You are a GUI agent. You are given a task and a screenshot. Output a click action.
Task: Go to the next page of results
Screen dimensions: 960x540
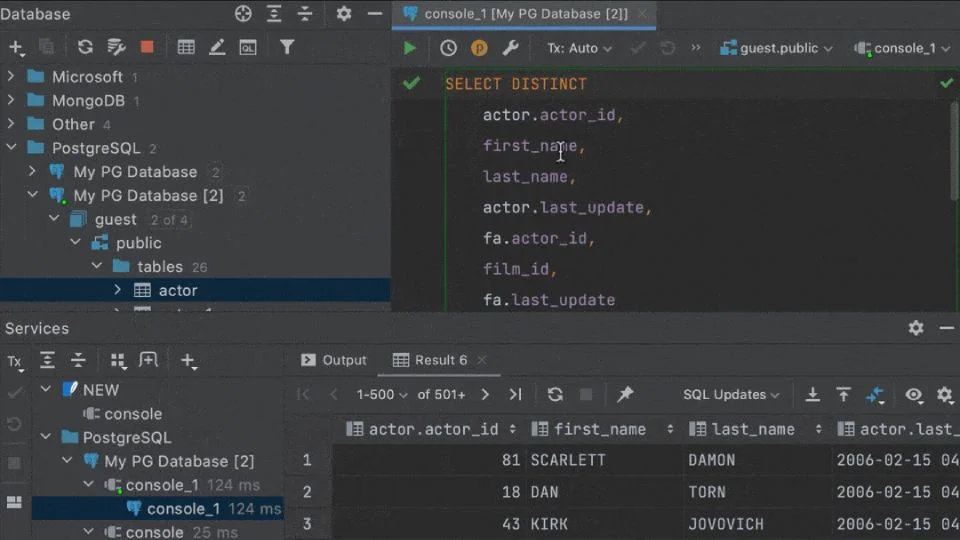click(x=486, y=395)
